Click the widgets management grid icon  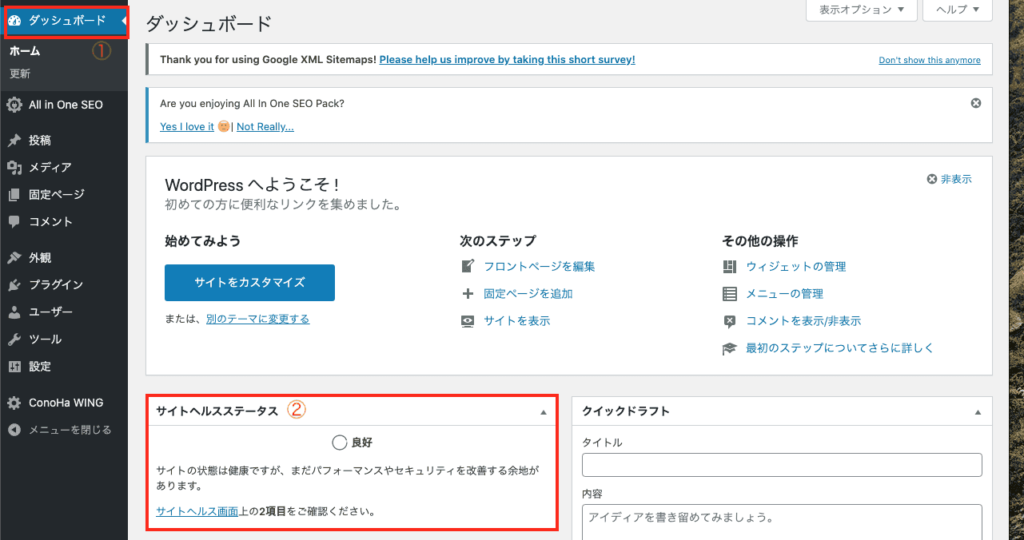[x=729, y=266]
